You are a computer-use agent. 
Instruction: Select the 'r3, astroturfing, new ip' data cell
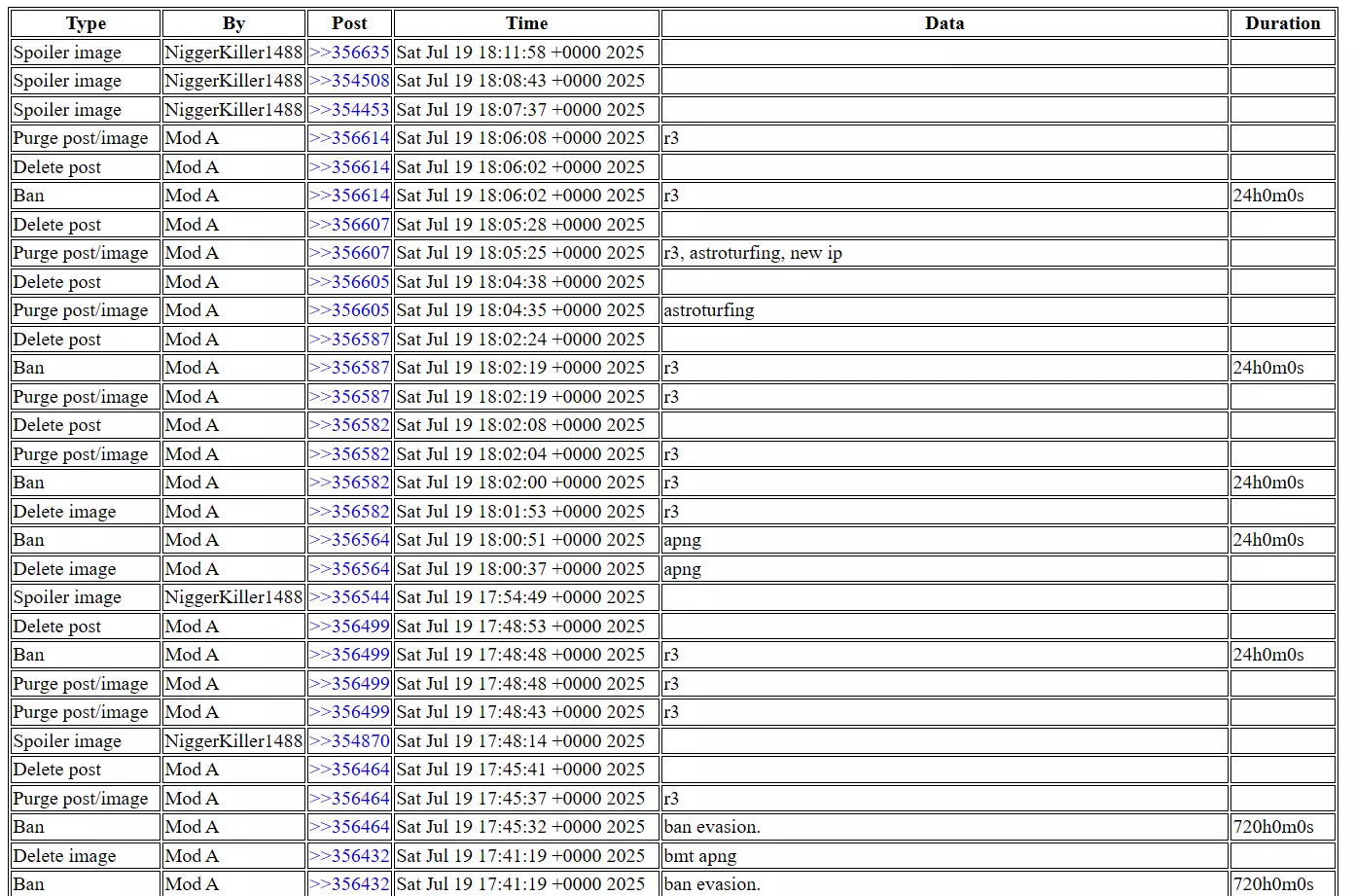pos(945,253)
